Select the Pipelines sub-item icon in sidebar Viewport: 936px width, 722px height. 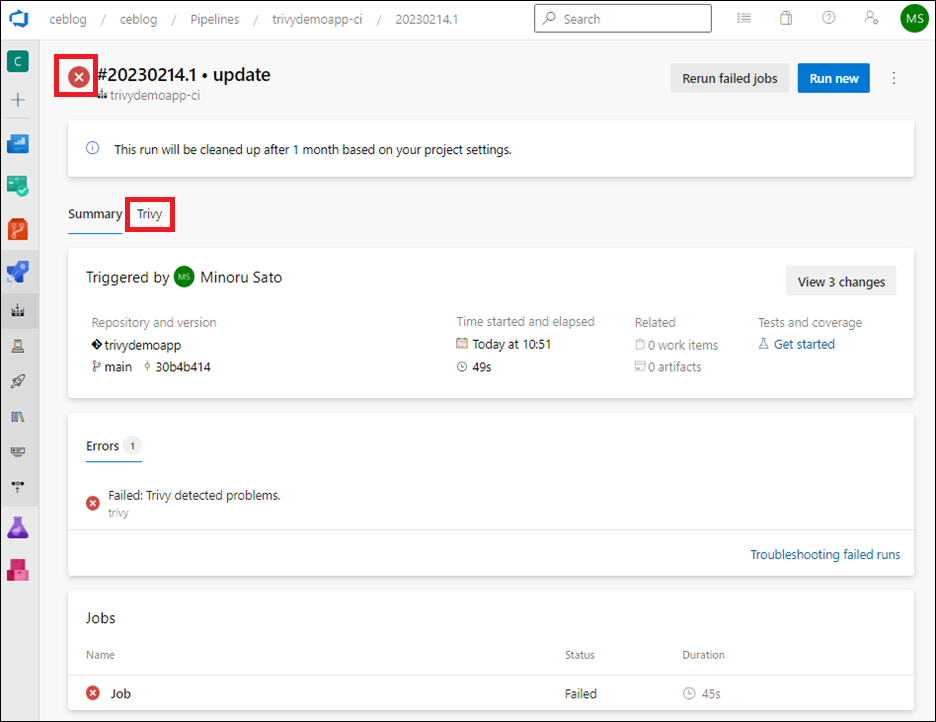[x=18, y=310]
